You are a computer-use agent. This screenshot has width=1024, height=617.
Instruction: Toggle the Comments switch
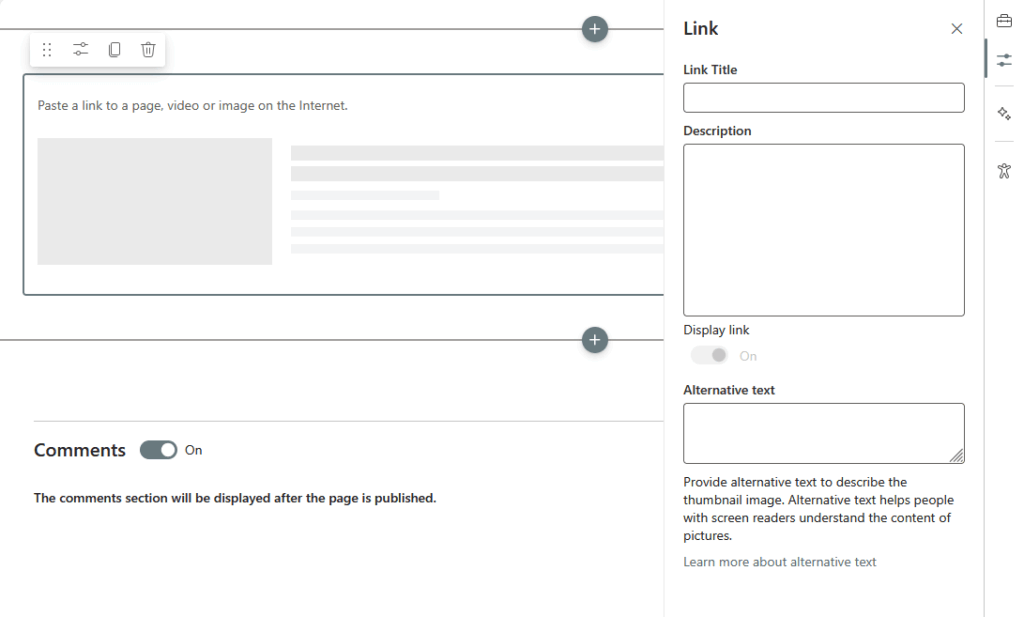pos(158,450)
